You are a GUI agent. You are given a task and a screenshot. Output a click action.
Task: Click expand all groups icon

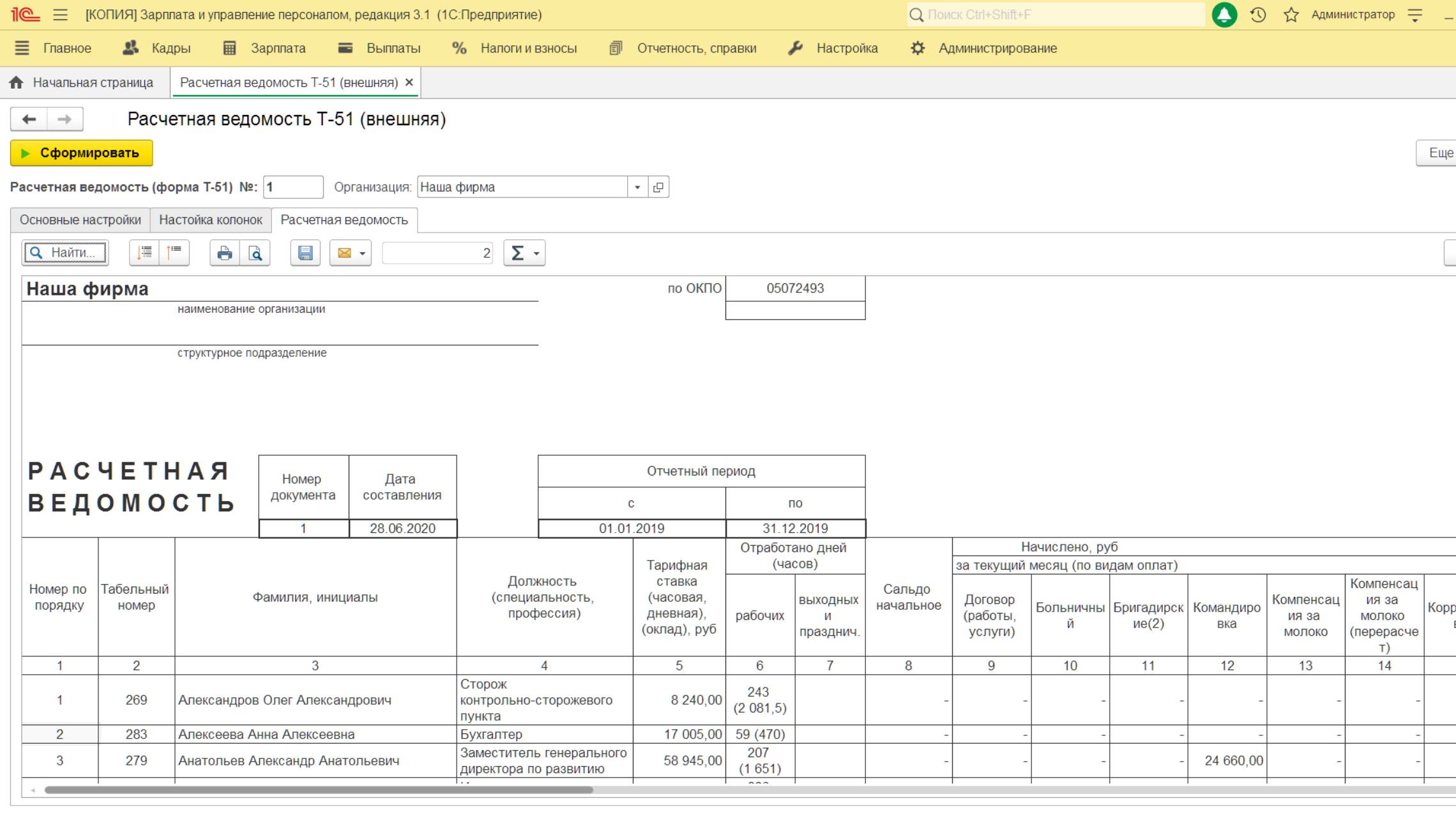coord(144,253)
